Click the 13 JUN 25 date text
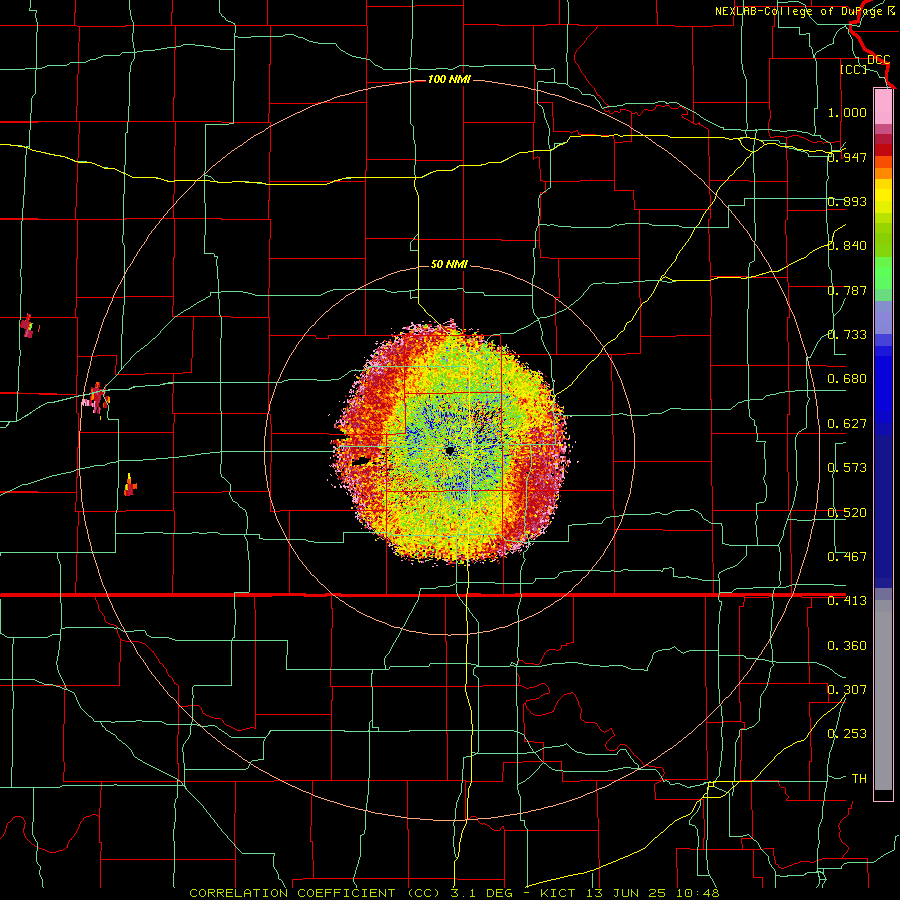 click(626, 893)
